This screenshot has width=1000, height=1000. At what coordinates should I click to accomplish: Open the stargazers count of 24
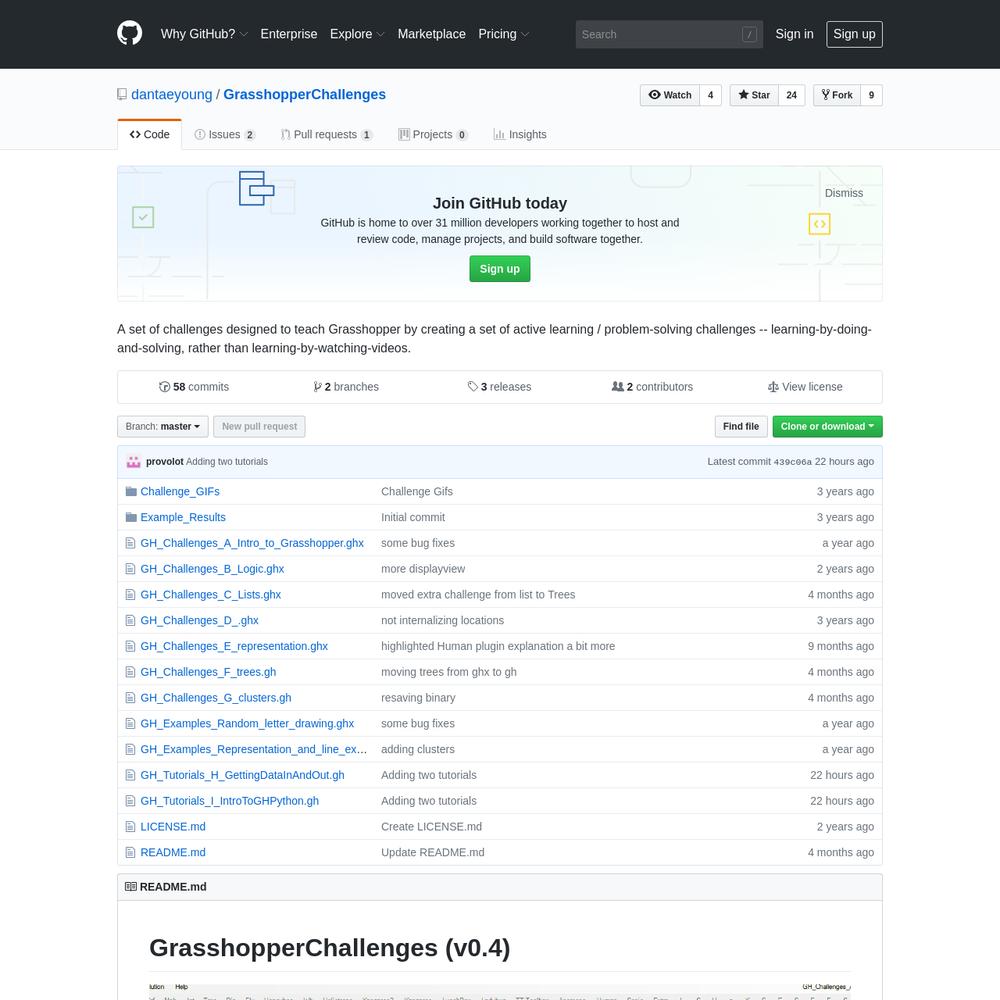[x=791, y=95]
